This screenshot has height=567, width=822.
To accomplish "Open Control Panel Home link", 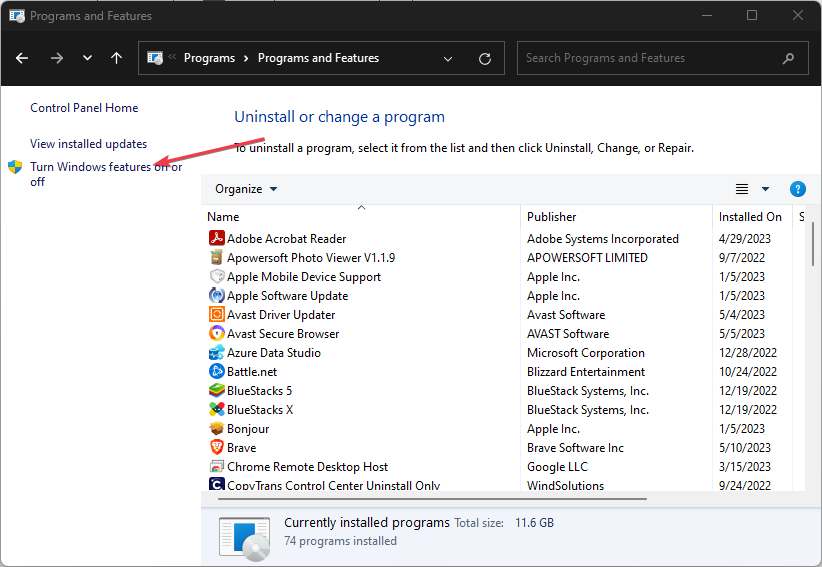I will [84, 108].
